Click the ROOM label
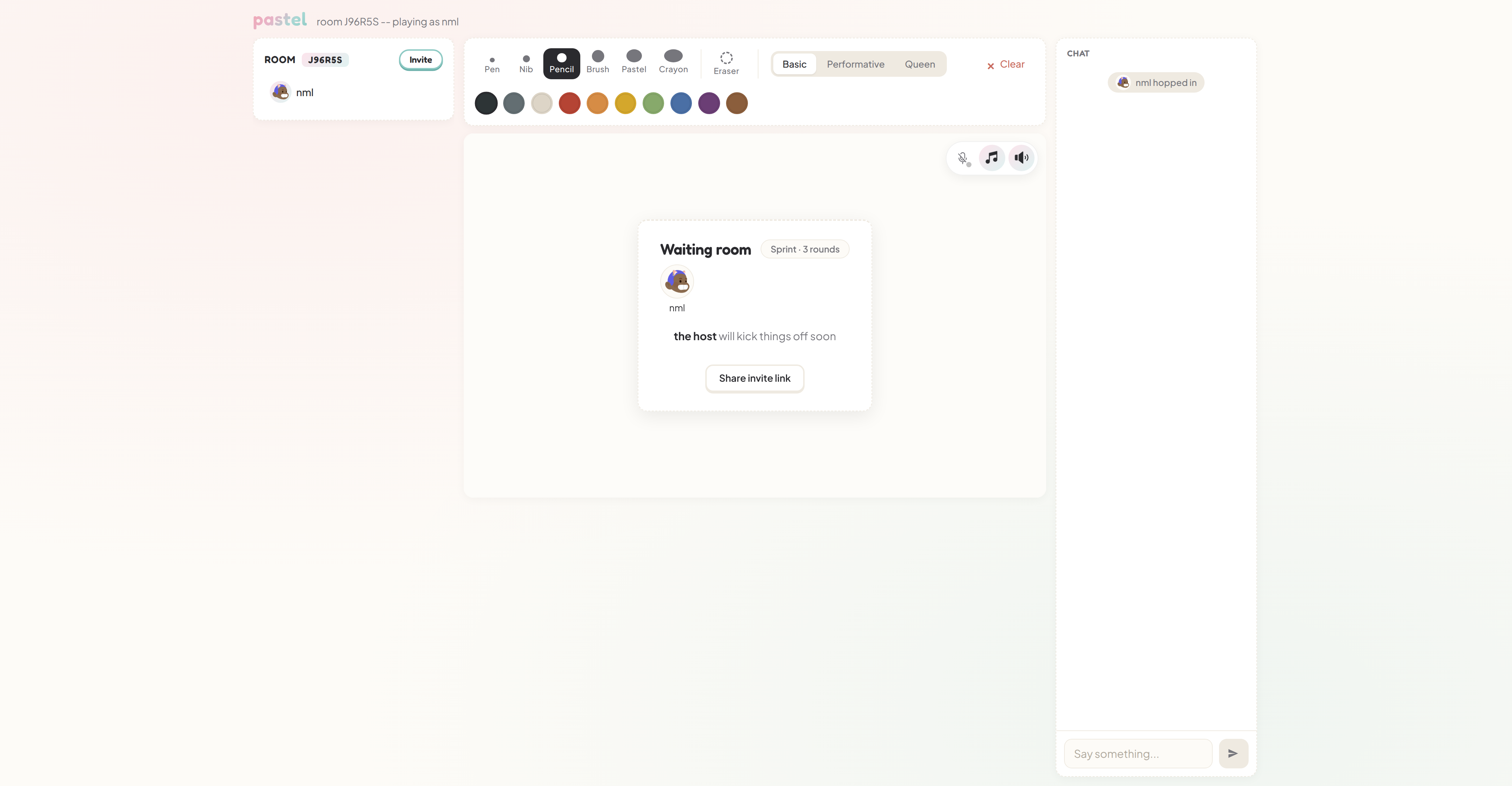1512x786 pixels. pyautogui.click(x=279, y=60)
